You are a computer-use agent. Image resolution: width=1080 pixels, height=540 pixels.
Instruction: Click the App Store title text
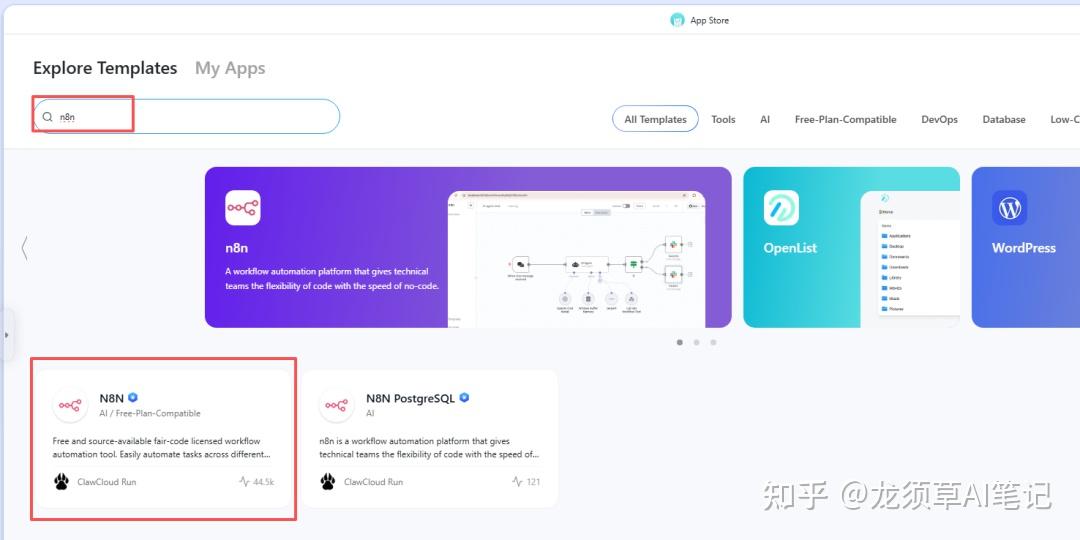pyautogui.click(x=709, y=21)
